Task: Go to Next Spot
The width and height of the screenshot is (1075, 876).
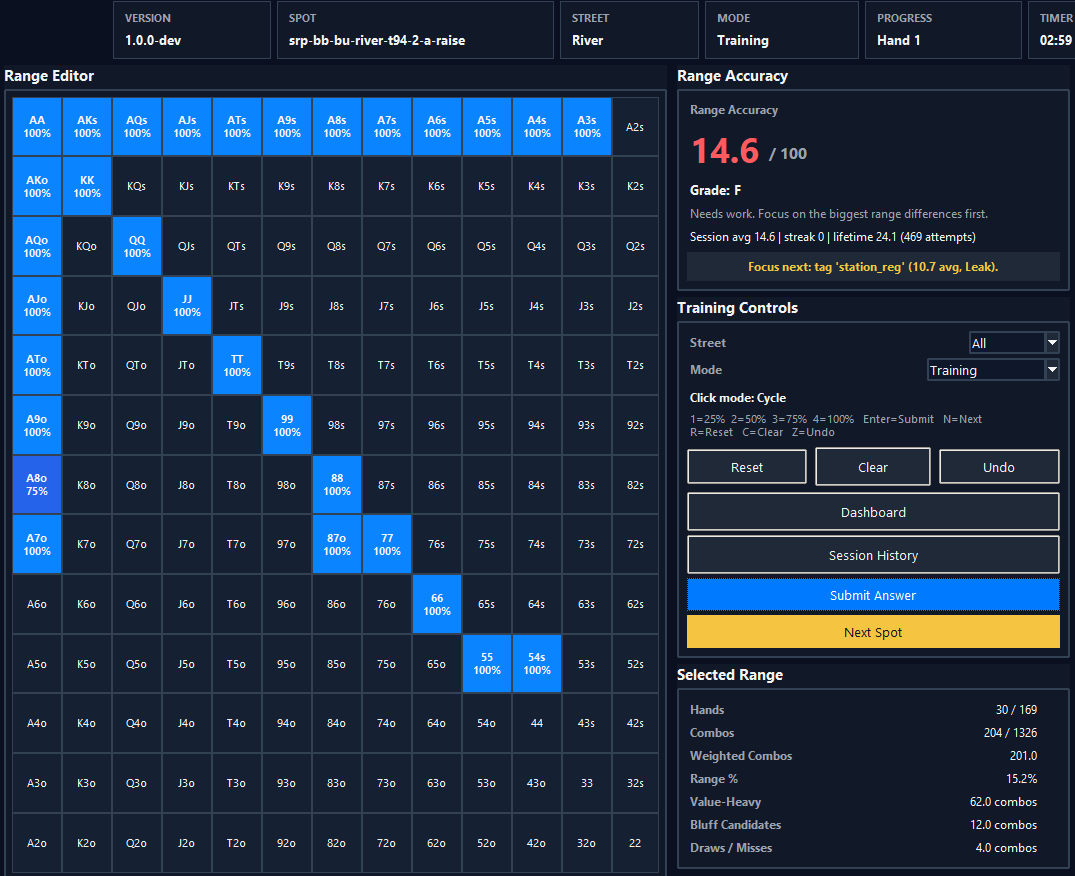Action: pos(873,632)
